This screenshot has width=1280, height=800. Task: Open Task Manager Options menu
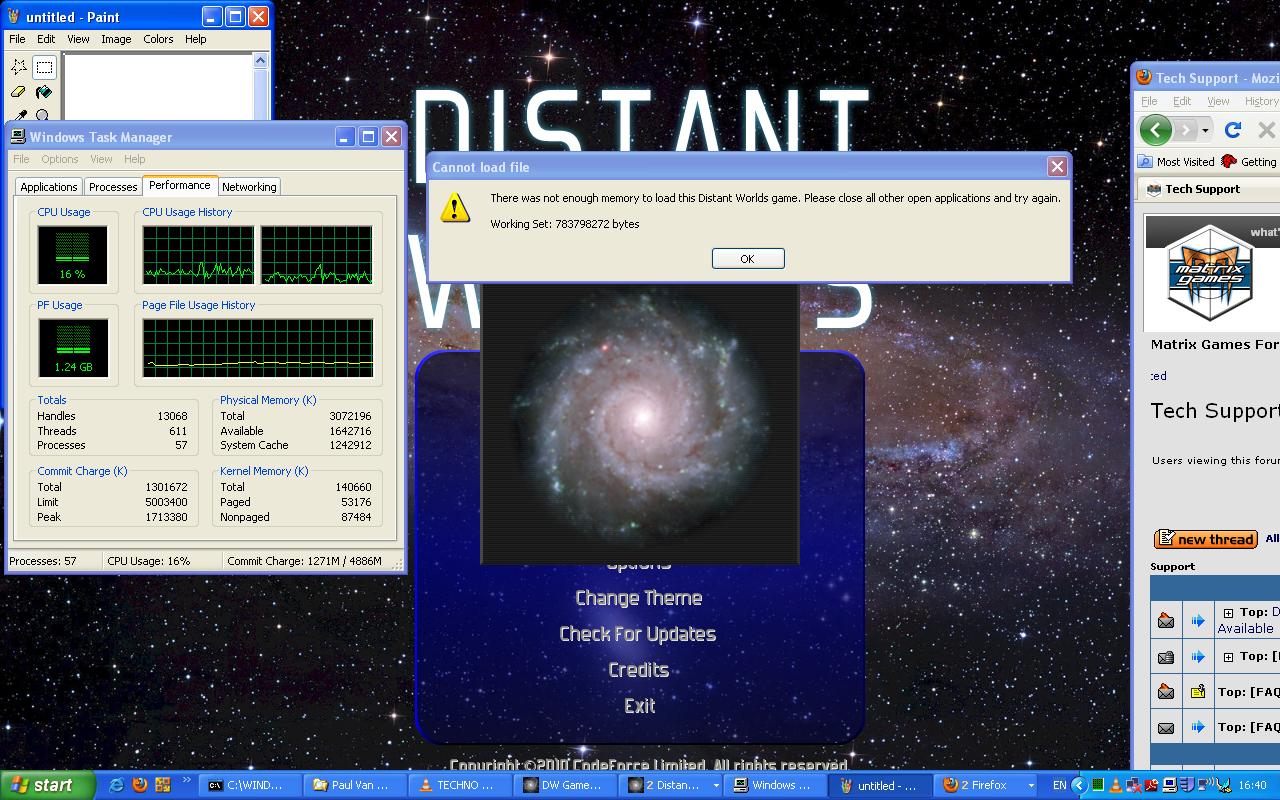pos(60,159)
